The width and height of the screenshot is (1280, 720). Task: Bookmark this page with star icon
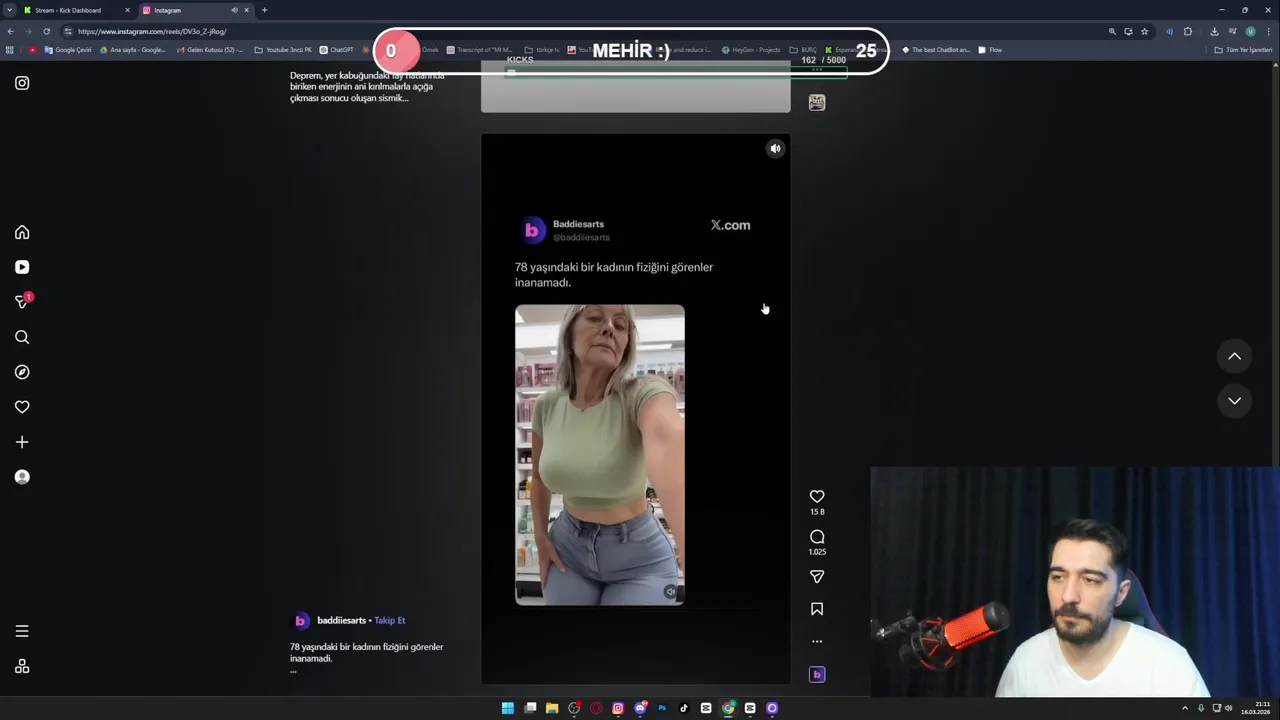tap(1145, 31)
